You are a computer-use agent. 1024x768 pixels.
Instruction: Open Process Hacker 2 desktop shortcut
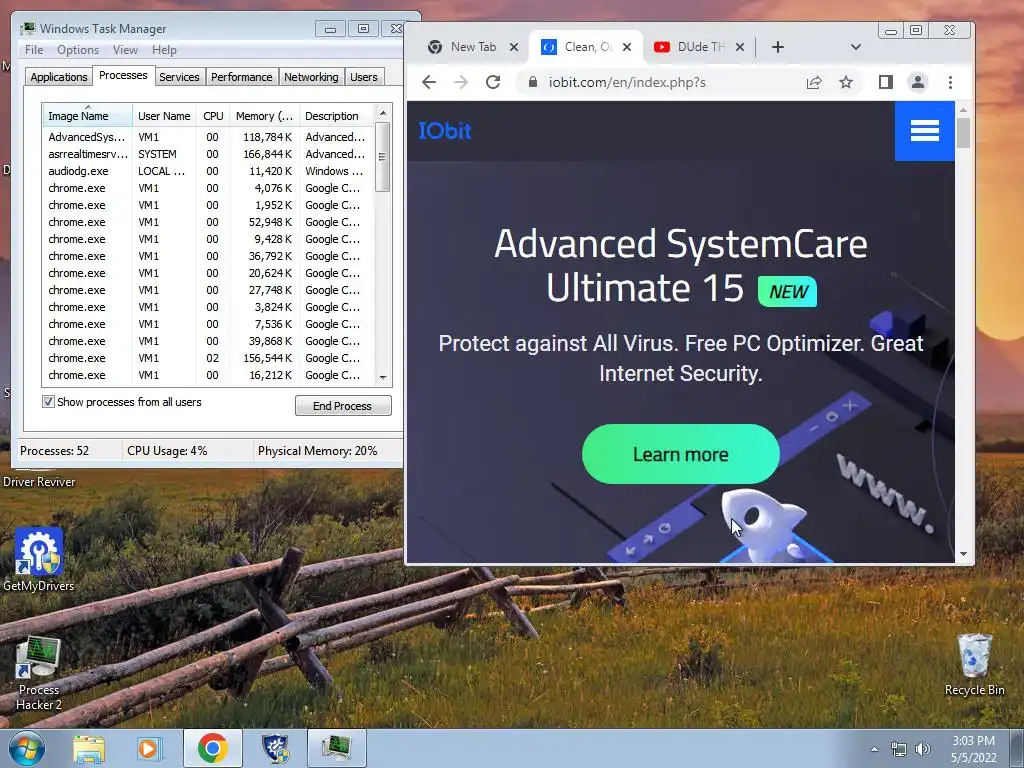[39, 674]
